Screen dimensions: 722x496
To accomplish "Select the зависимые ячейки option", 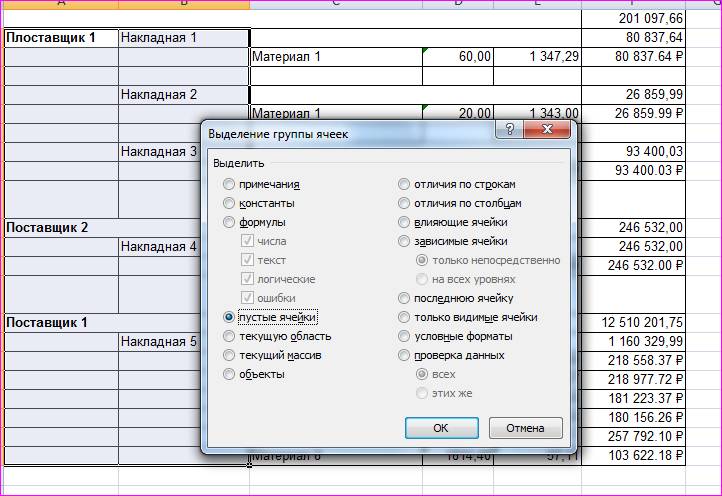I will click(x=404, y=241).
